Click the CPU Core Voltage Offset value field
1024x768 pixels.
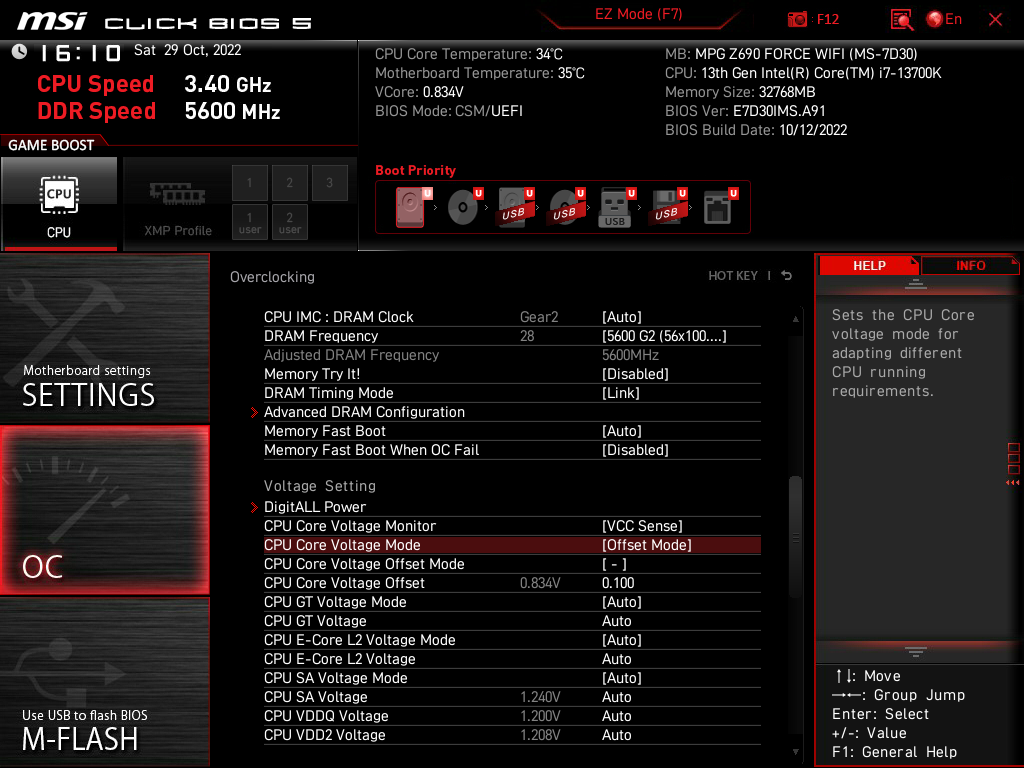pos(618,583)
